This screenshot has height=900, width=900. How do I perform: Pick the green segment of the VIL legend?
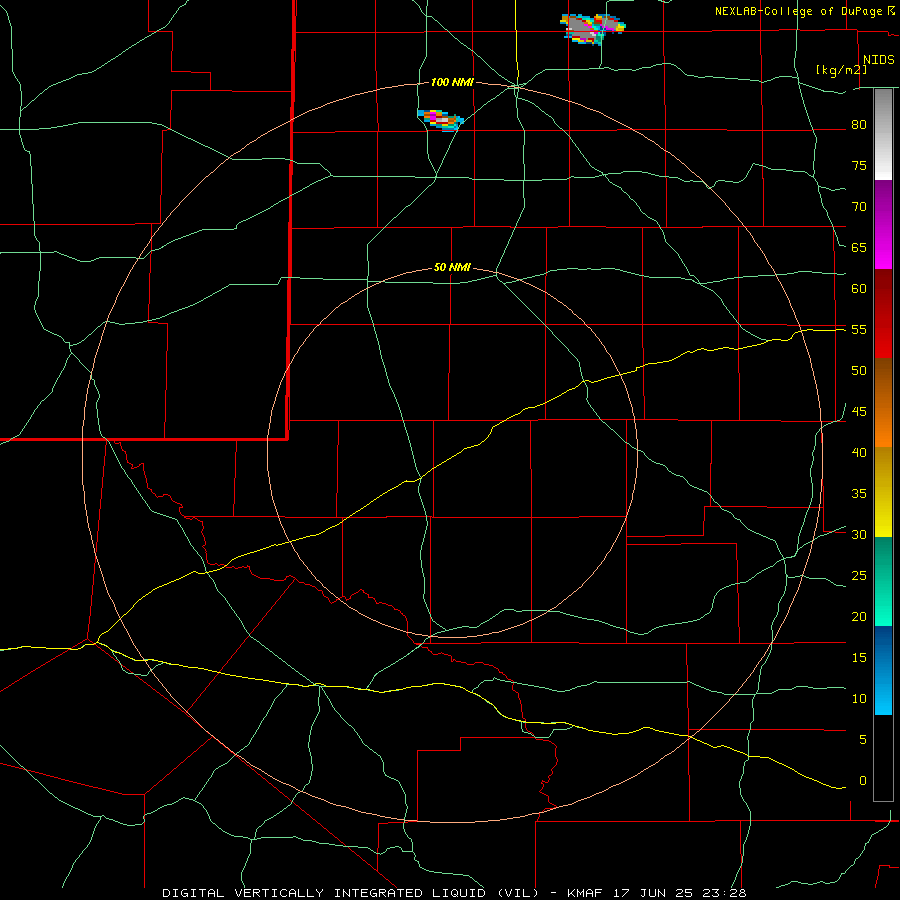[883, 581]
